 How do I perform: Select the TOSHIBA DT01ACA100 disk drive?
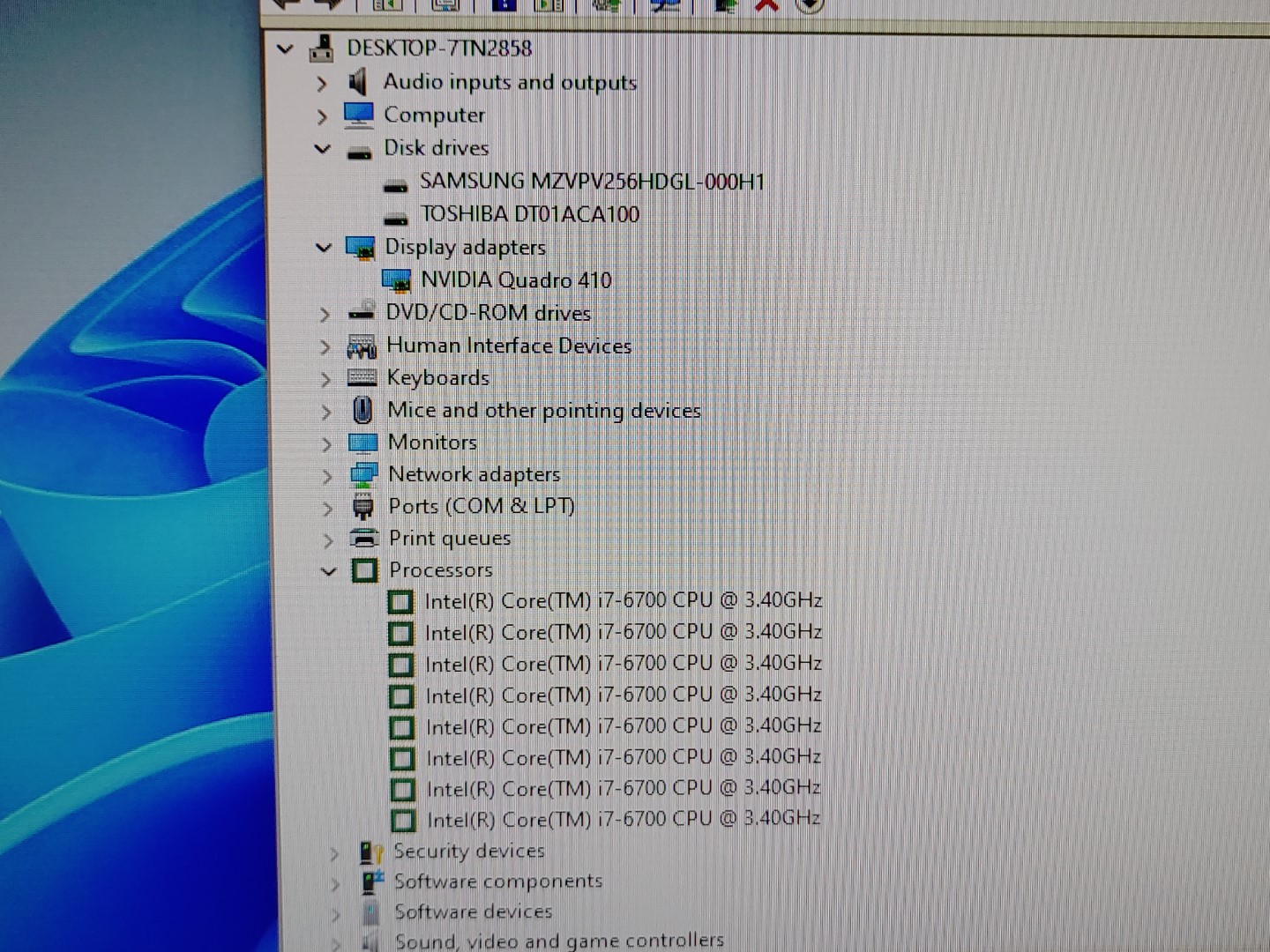pos(529,214)
